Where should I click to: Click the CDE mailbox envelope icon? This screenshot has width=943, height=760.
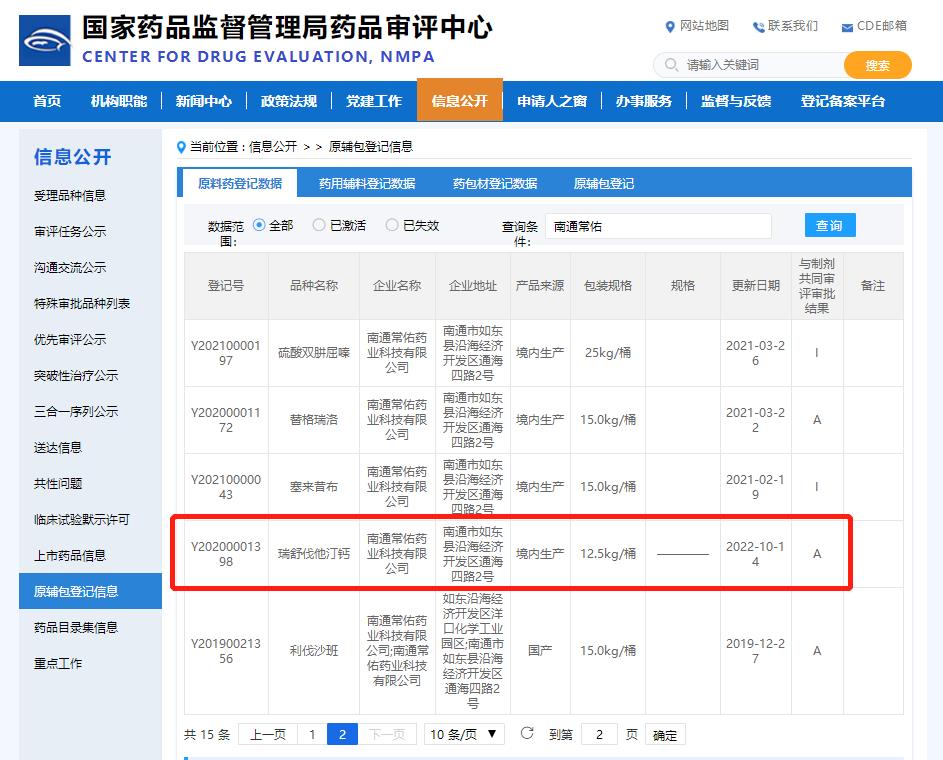[847, 27]
